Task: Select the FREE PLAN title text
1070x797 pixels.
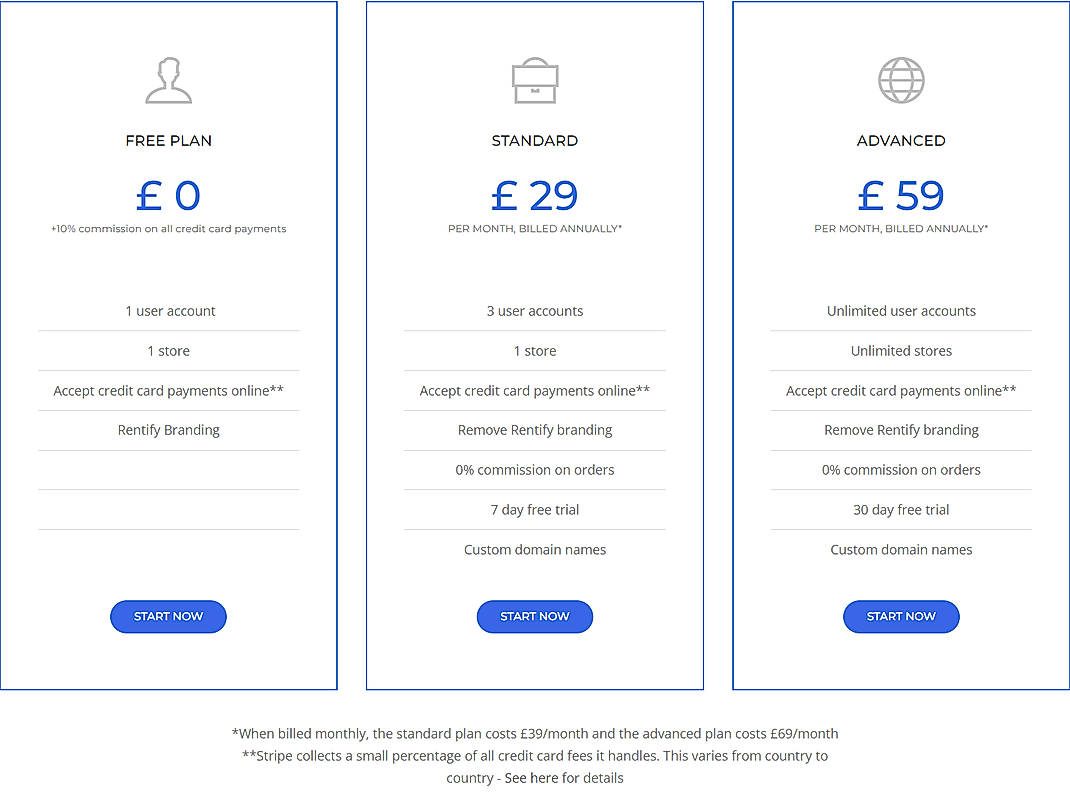Action: tap(168, 141)
